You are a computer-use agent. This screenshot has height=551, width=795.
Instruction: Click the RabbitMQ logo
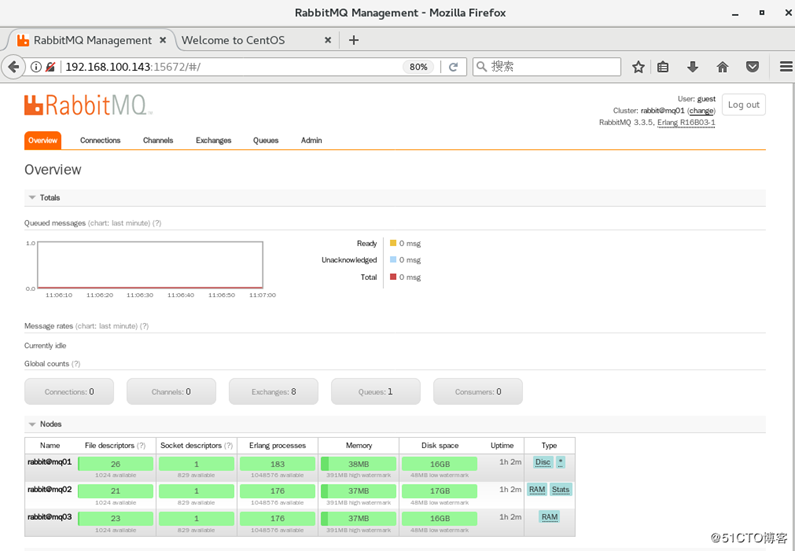[87, 105]
